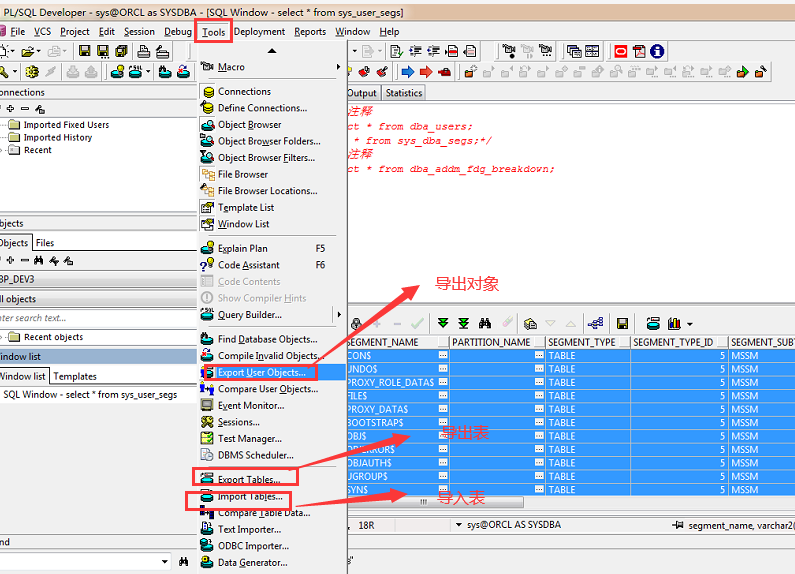Viewport: 795px width, 574px height.
Task: Click the SEGMENT_TYPE column header
Action: coord(587,342)
